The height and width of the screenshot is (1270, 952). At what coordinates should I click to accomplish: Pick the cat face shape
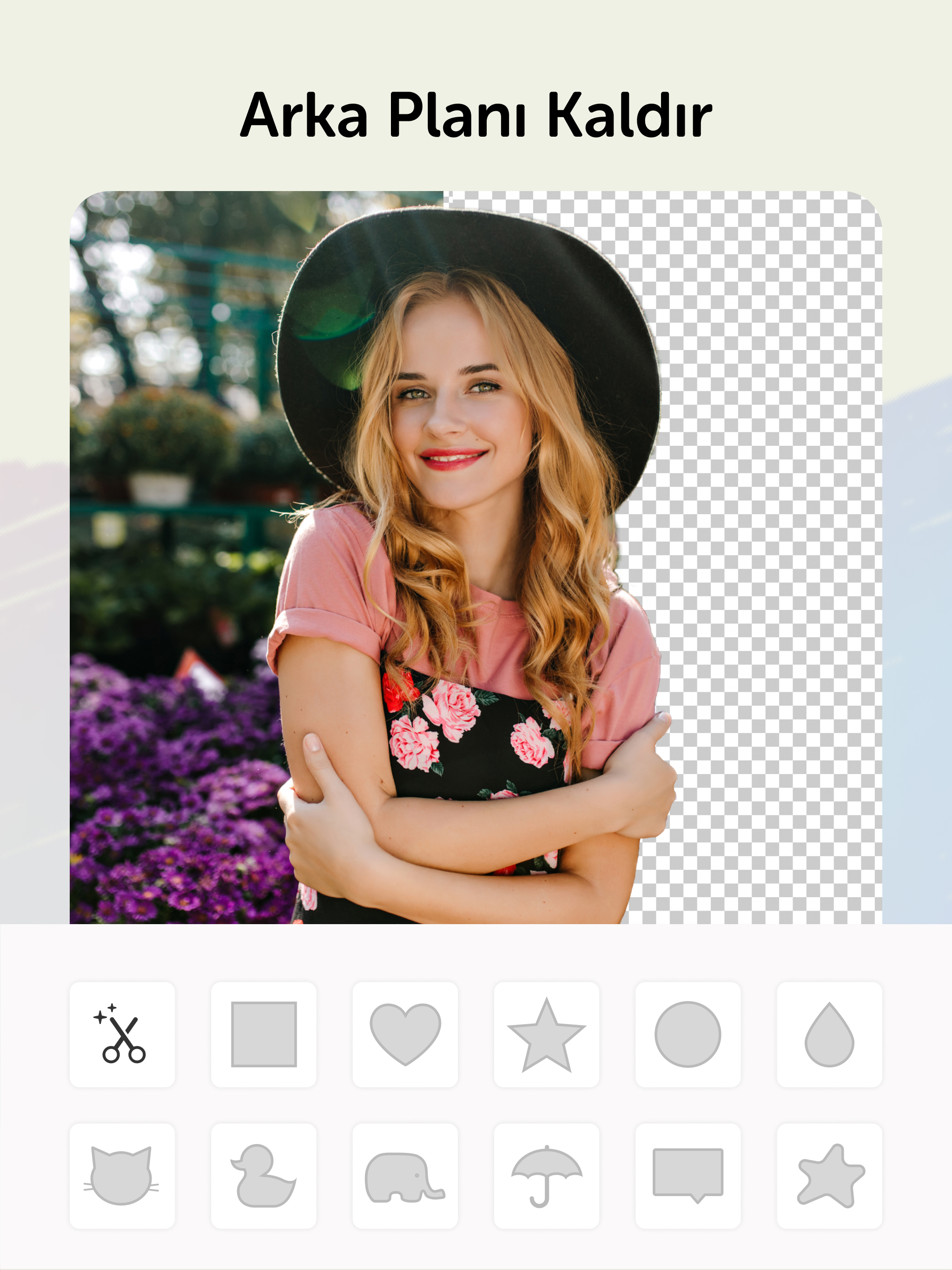point(122,1175)
